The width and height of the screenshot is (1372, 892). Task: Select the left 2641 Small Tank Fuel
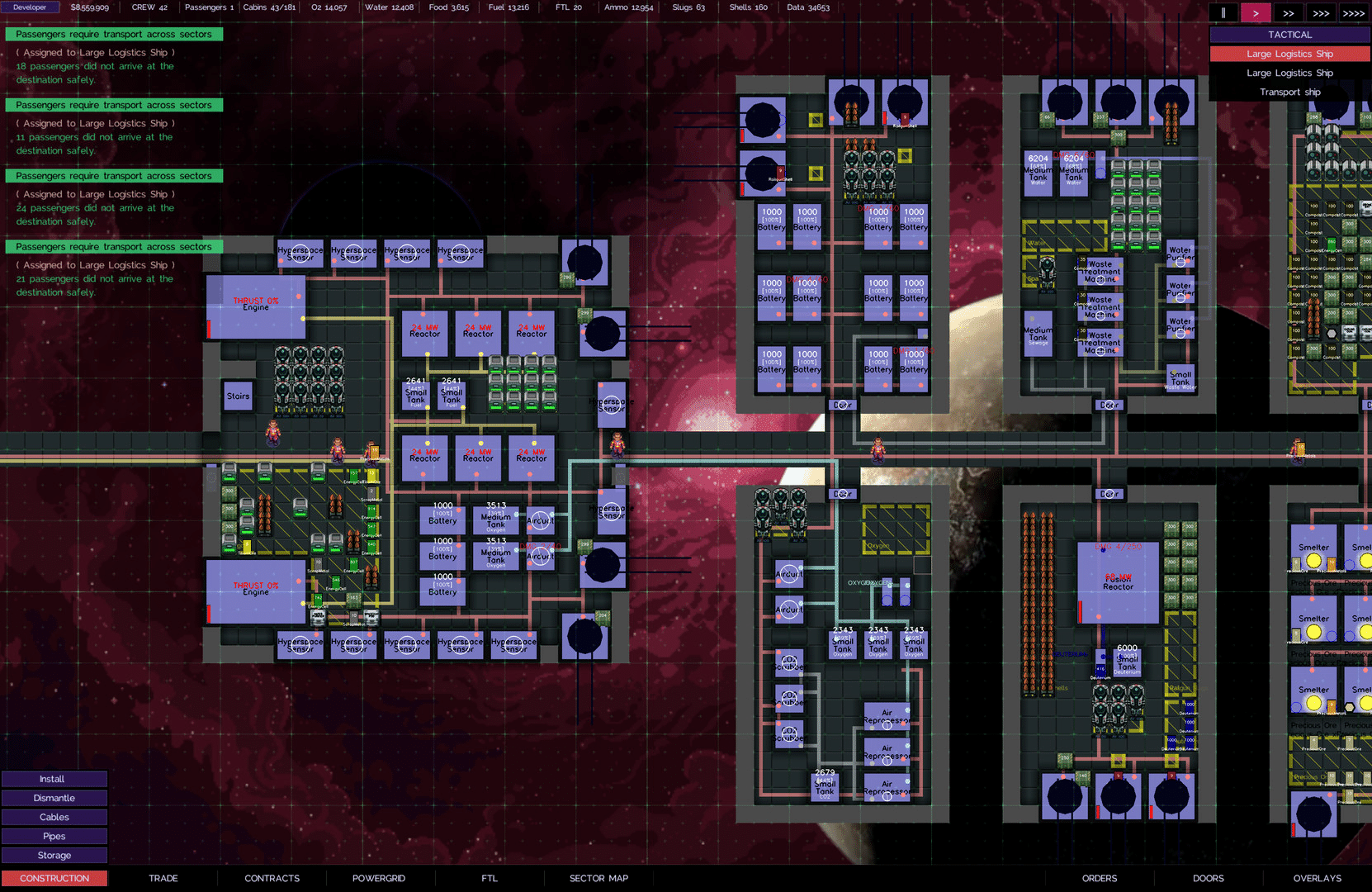(416, 395)
